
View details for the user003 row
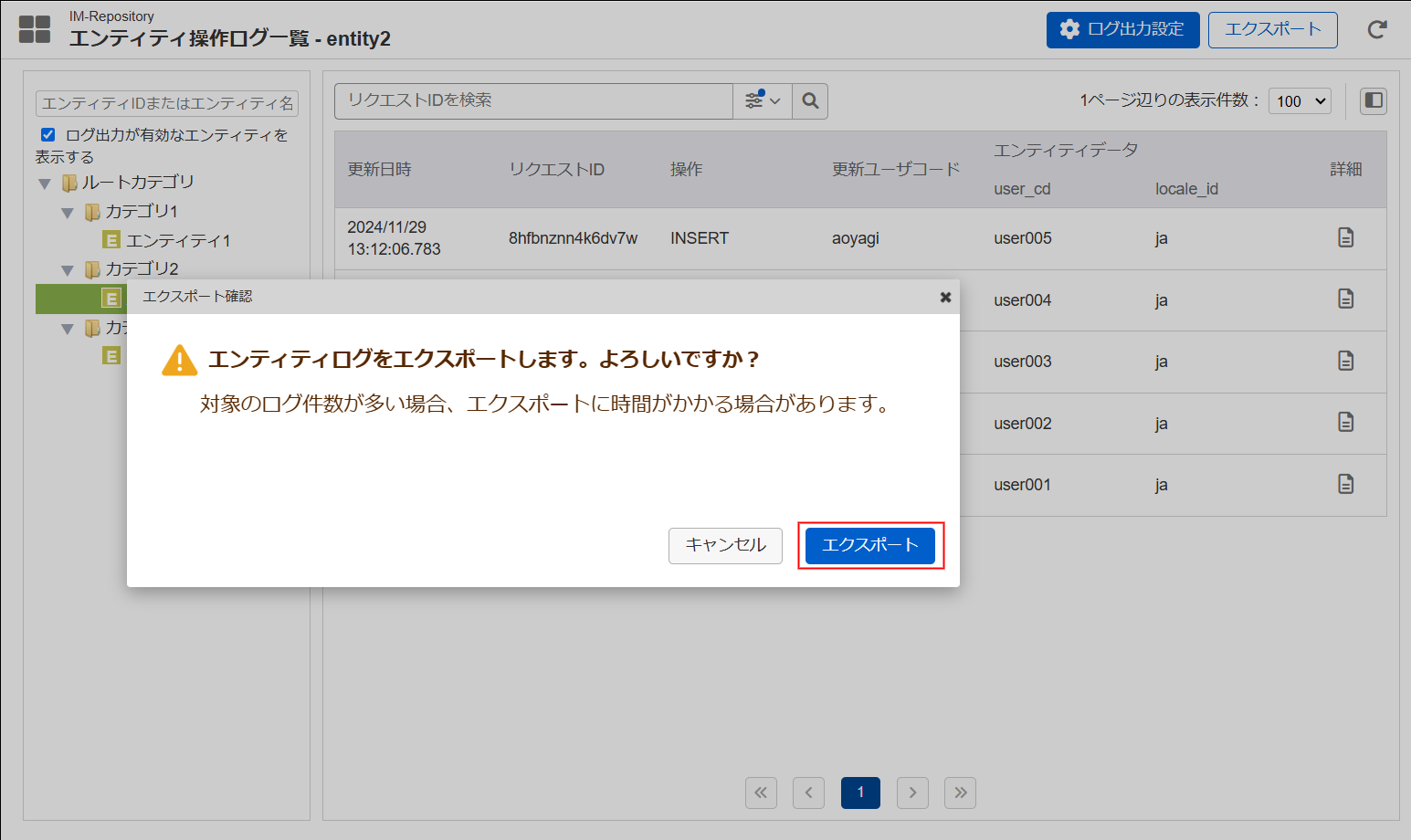pos(1345,361)
